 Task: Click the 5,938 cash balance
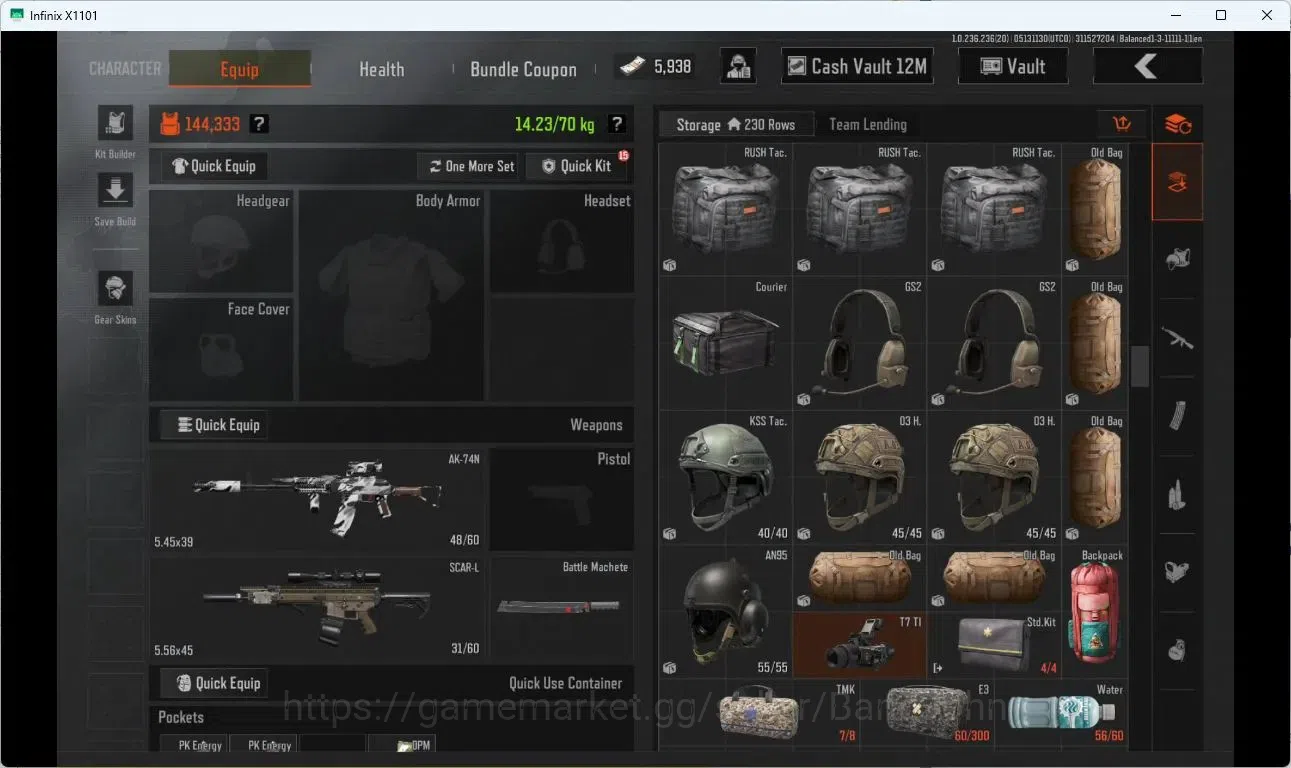tap(655, 66)
